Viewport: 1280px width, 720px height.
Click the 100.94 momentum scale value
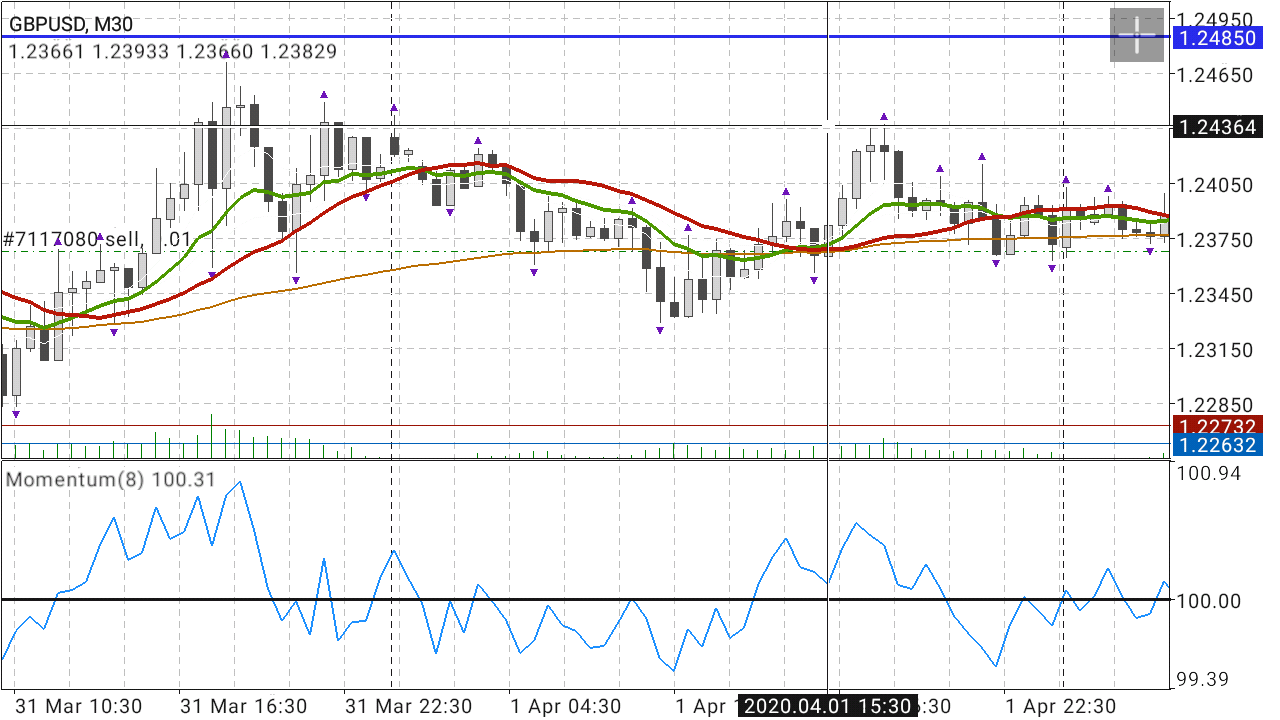(x=1210, y=472)
